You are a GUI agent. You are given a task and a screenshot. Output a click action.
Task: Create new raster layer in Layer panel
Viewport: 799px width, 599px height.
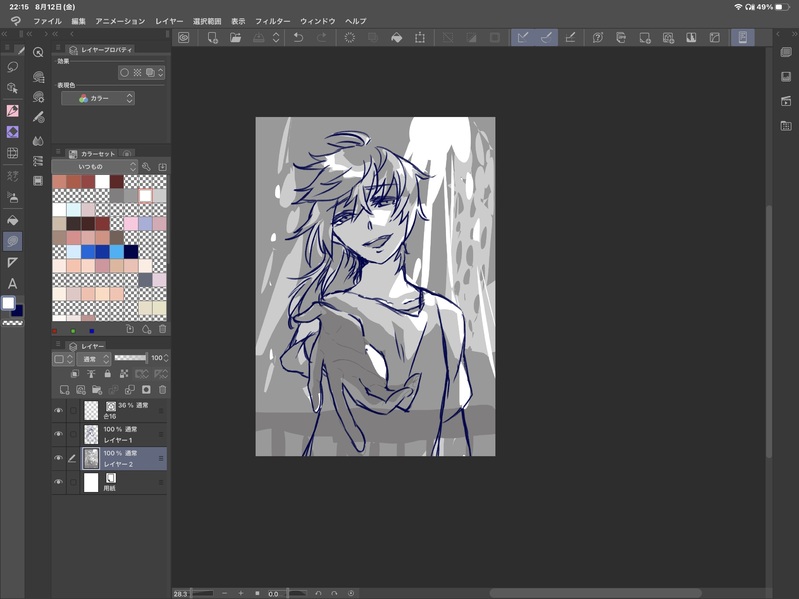pyautogui.click(x=64, y=390)
